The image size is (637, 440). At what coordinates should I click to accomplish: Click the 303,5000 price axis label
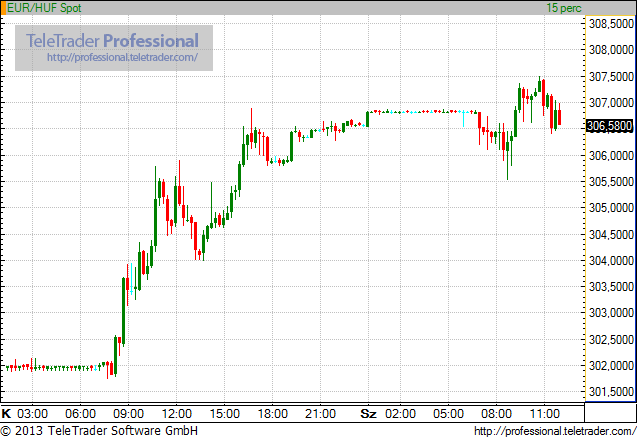coord(611,287)
